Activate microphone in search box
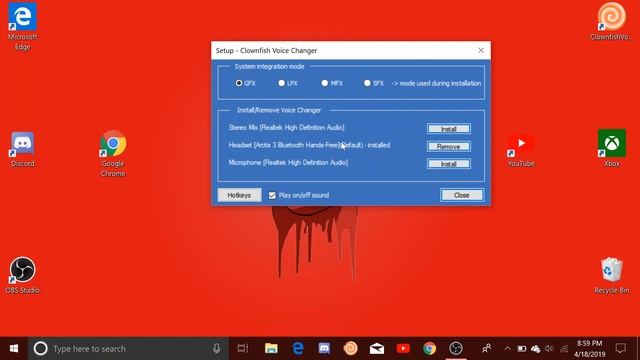 click(x=216, y=349)
